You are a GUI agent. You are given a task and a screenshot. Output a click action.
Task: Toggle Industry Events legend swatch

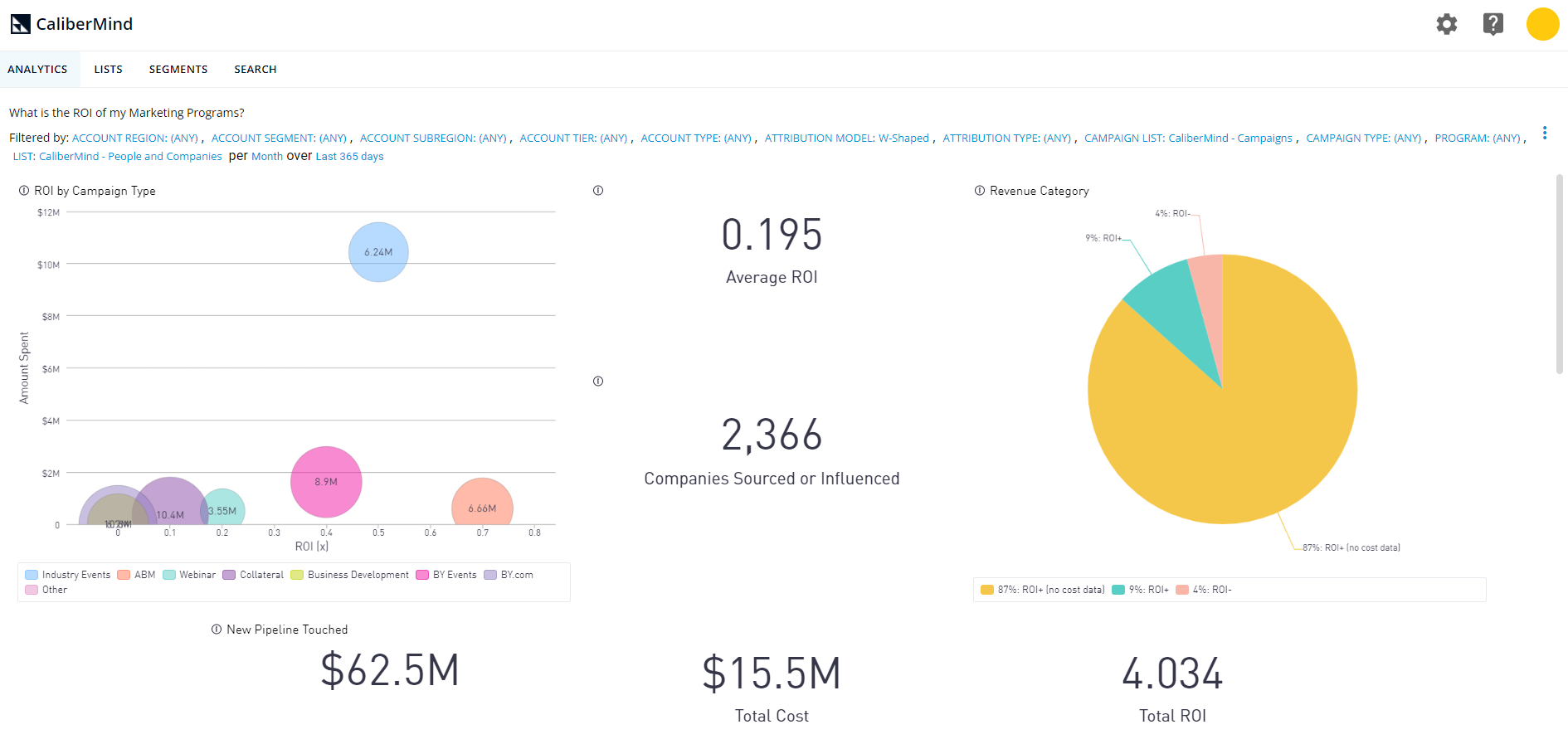(32, 575)
